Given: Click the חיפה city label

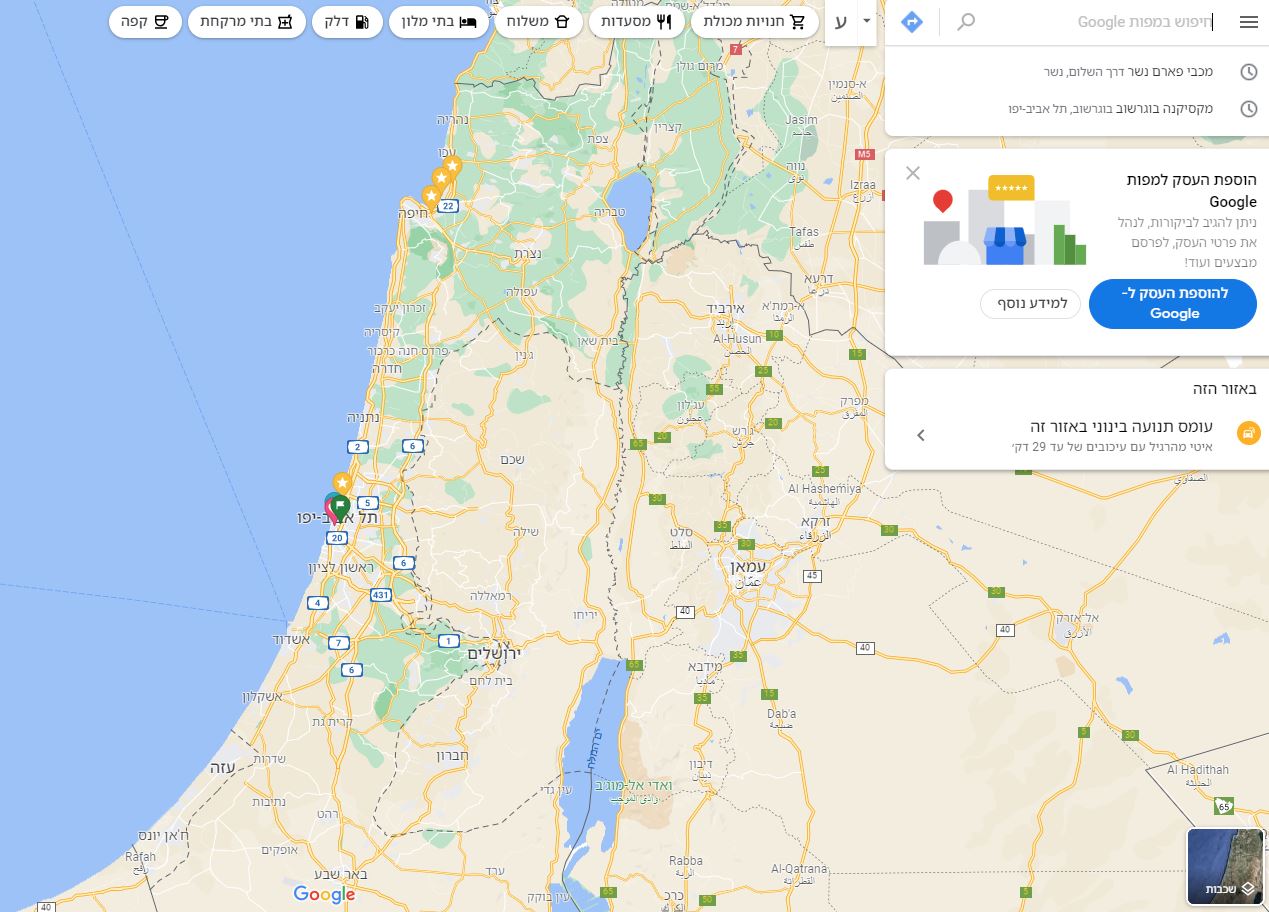Looking at the screenshot, I should (412, 213).
